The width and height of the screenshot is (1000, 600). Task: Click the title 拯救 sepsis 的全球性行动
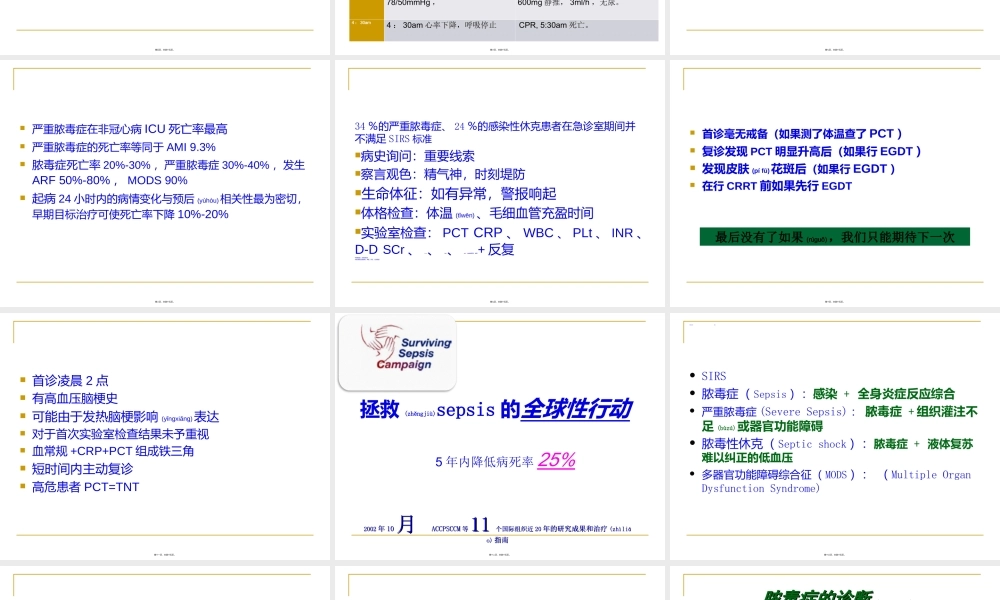(x=496, y=409)
